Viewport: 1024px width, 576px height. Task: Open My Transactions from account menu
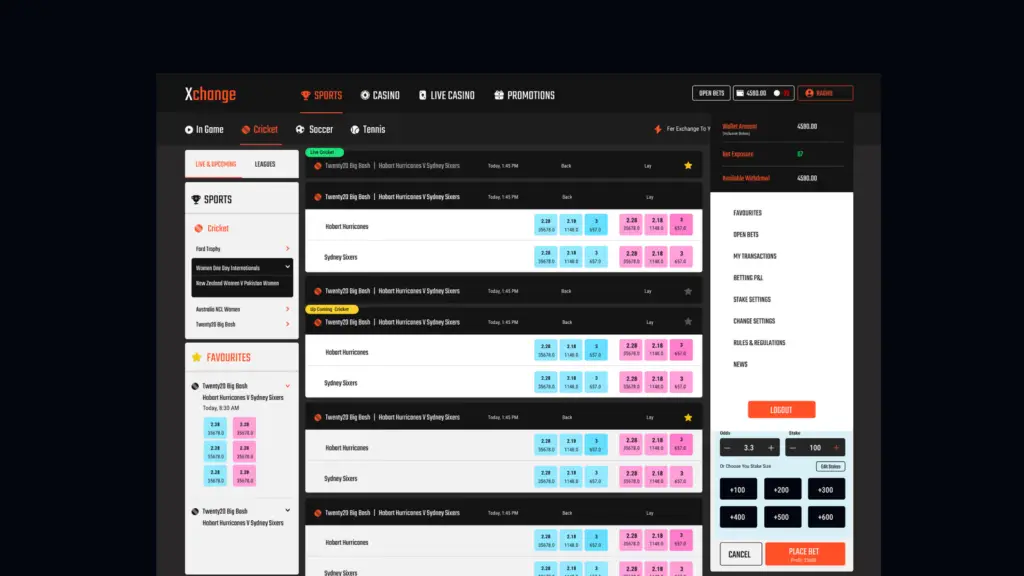[754, 256]
